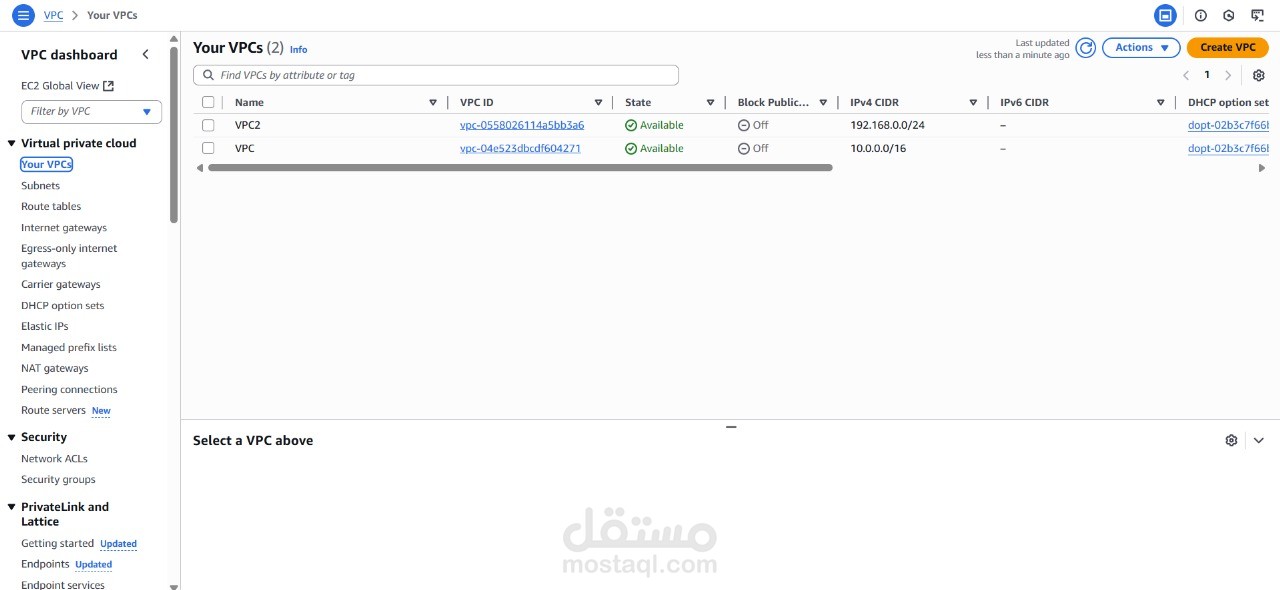The height and width of the screenshot is (590, 1280).
Task: Open Peering connections in sidebar
Action: 69,389
